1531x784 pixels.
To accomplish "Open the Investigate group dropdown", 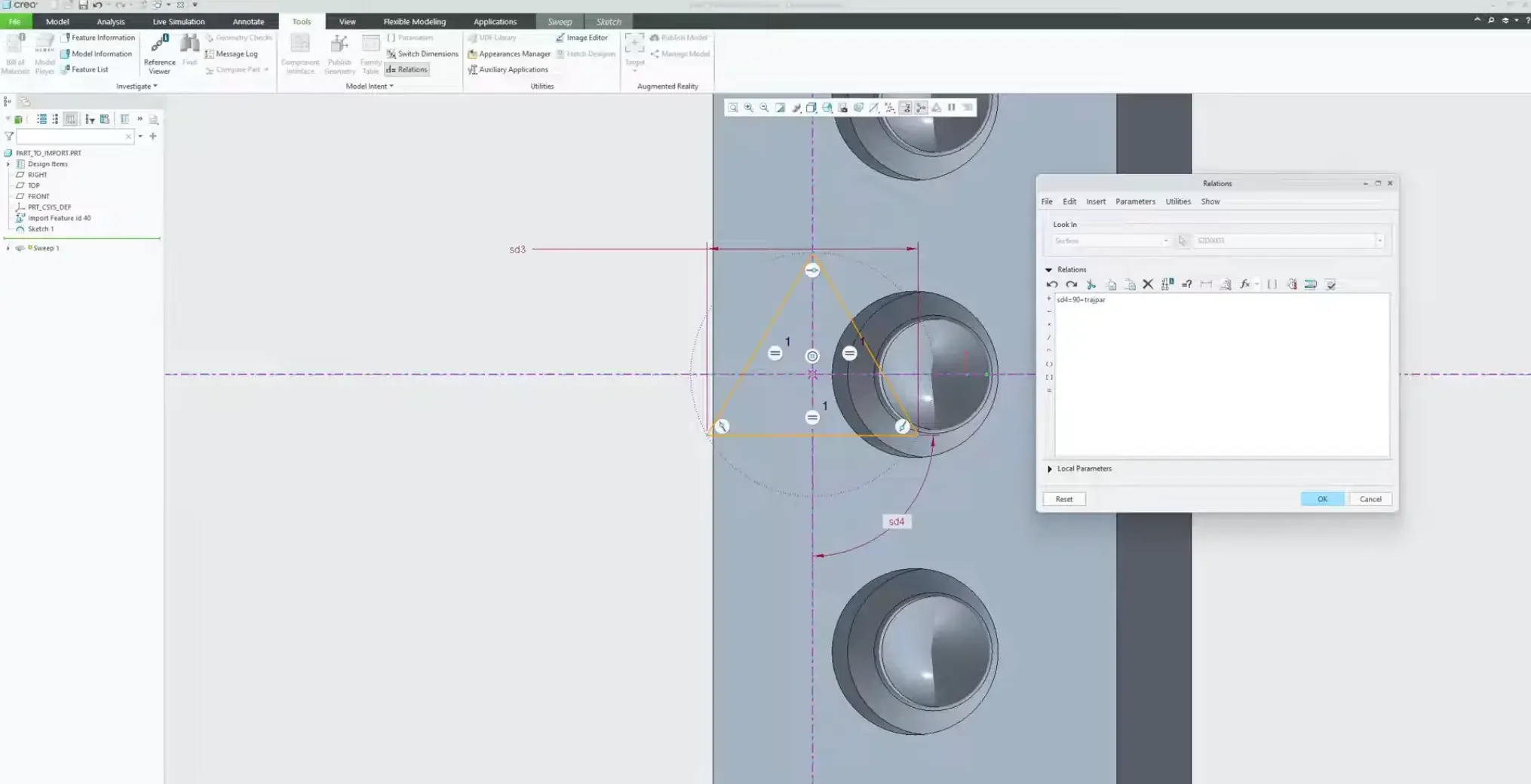I will point(137,86).
